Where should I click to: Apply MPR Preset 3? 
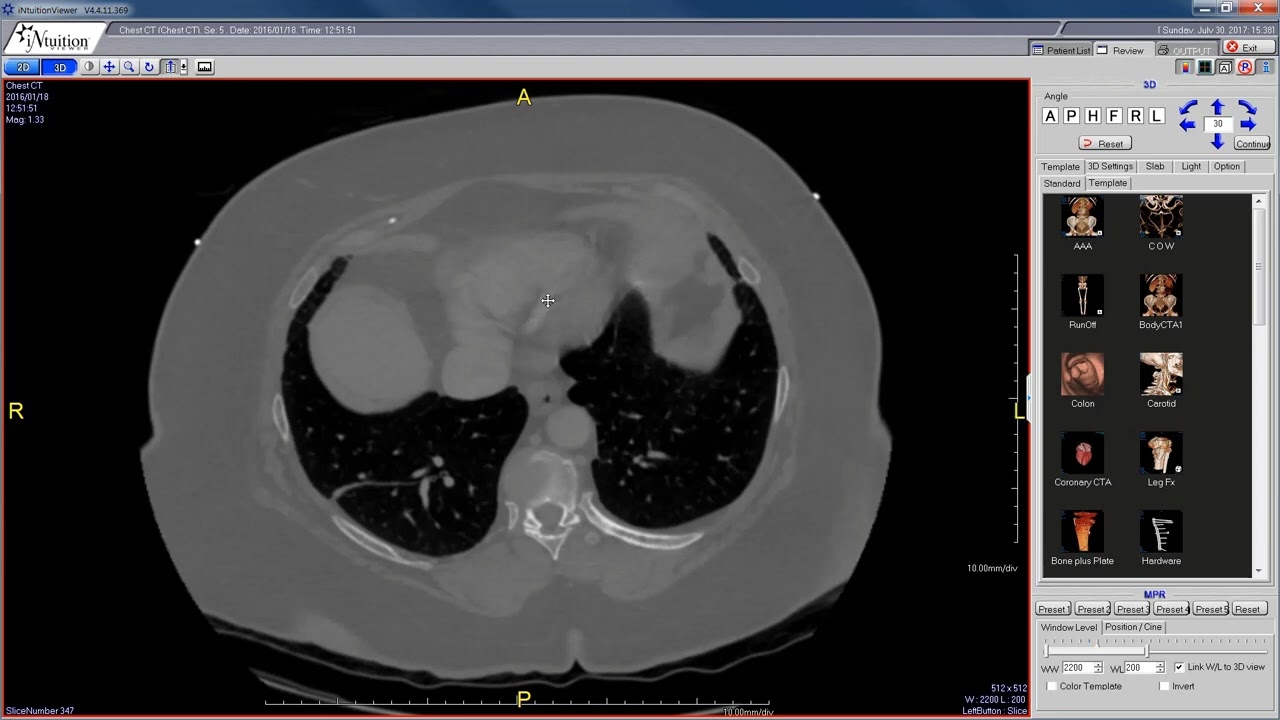point(1132,609)
